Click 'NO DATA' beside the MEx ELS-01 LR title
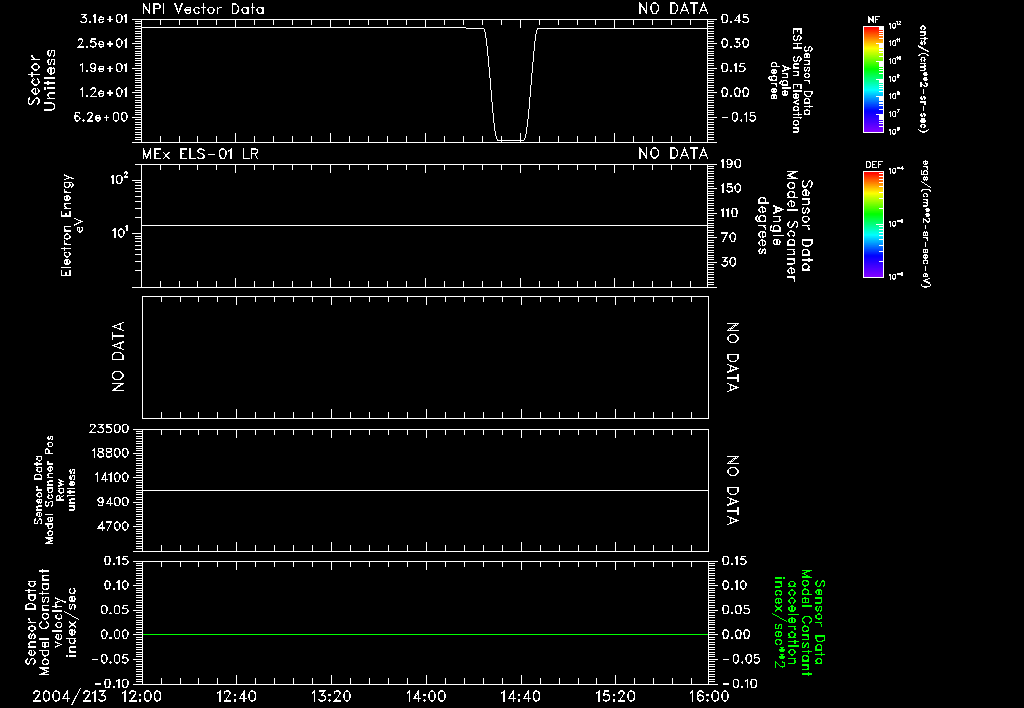1024x708 pixels. tap(673, 154)
